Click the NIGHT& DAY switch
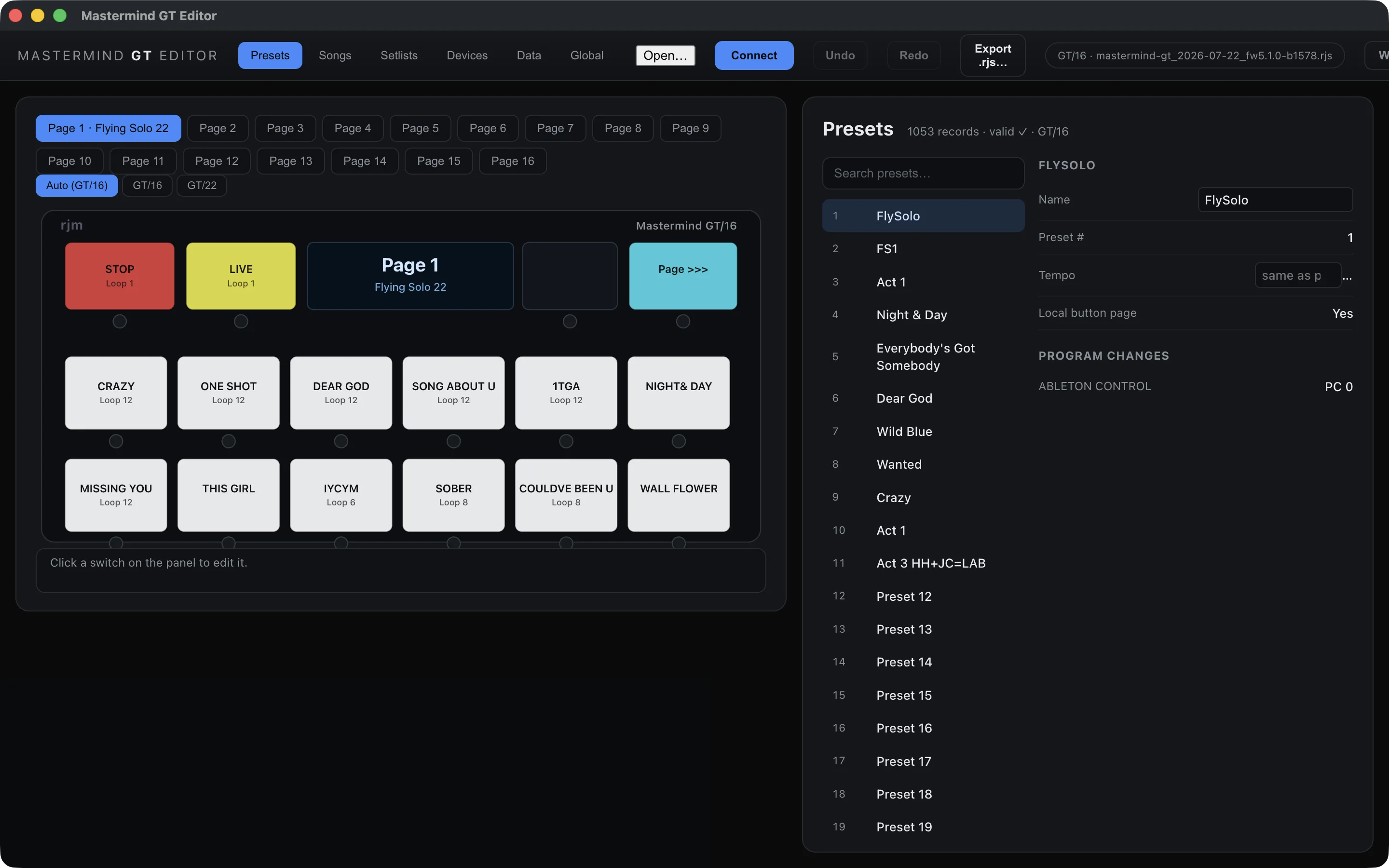 click(679, 393)
